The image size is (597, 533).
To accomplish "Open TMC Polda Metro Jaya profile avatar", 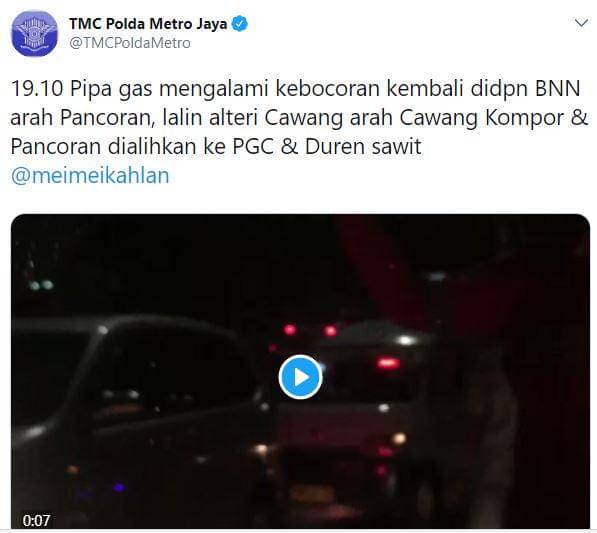I will [34, 34].
